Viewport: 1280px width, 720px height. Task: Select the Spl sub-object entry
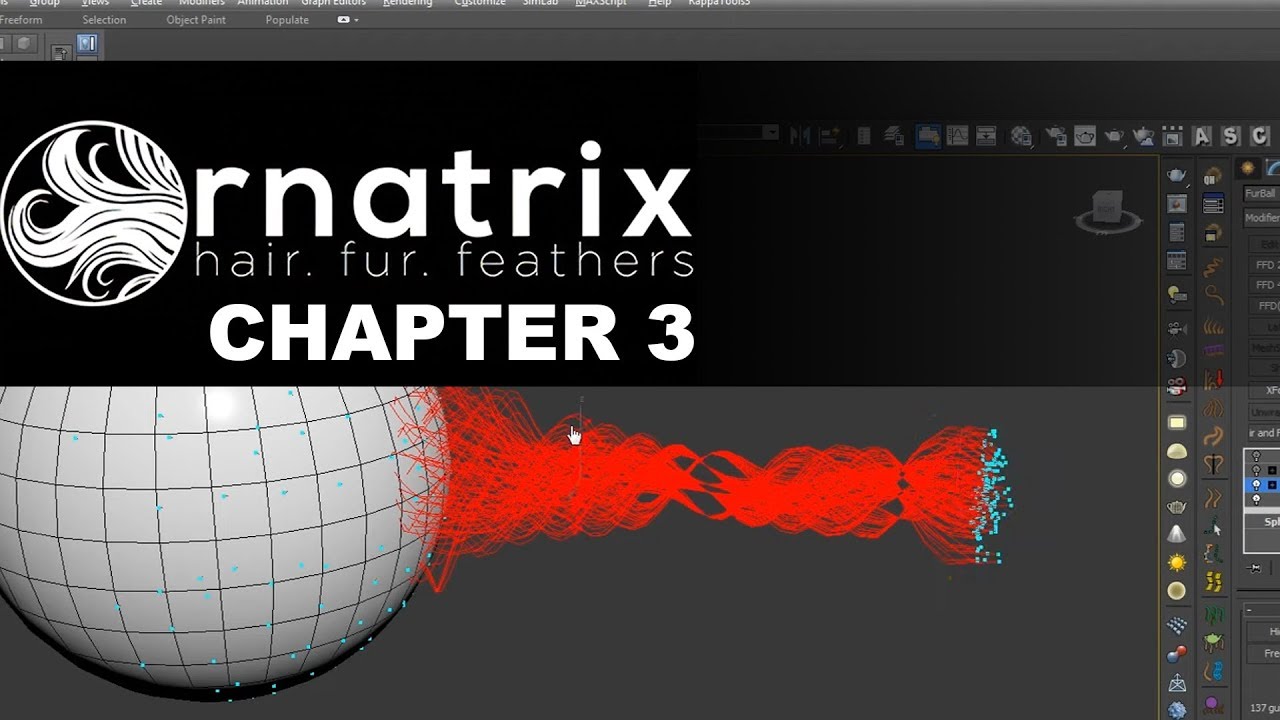(x=1271, y=522)
